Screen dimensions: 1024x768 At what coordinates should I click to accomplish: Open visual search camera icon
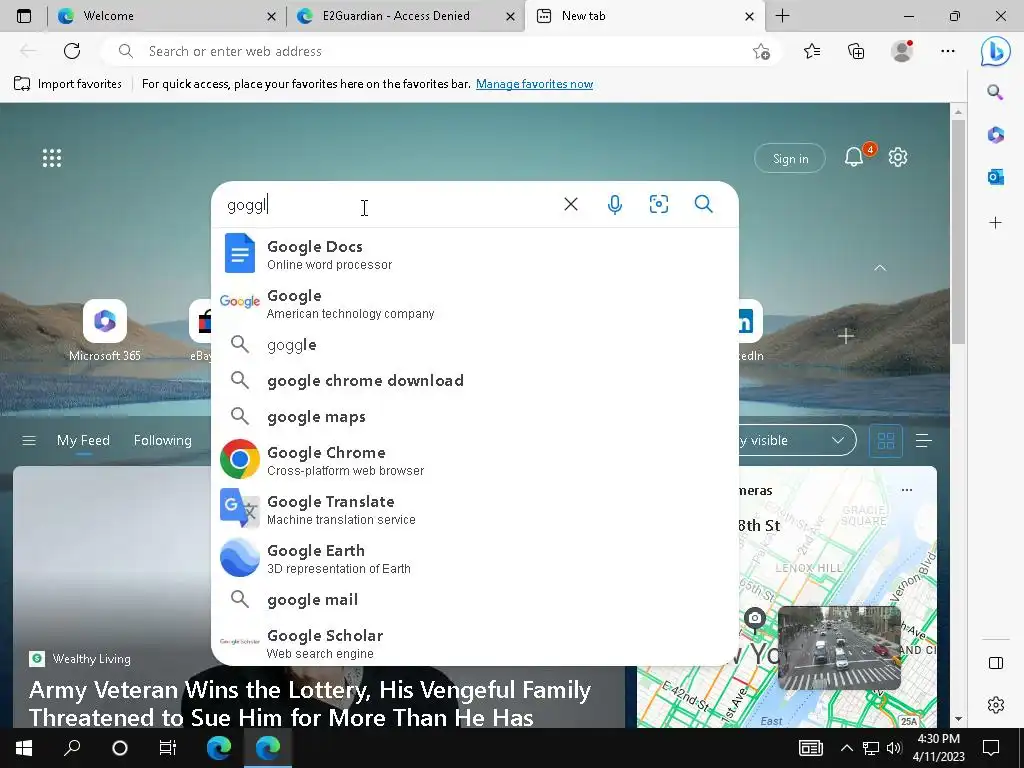coord(658,204)
